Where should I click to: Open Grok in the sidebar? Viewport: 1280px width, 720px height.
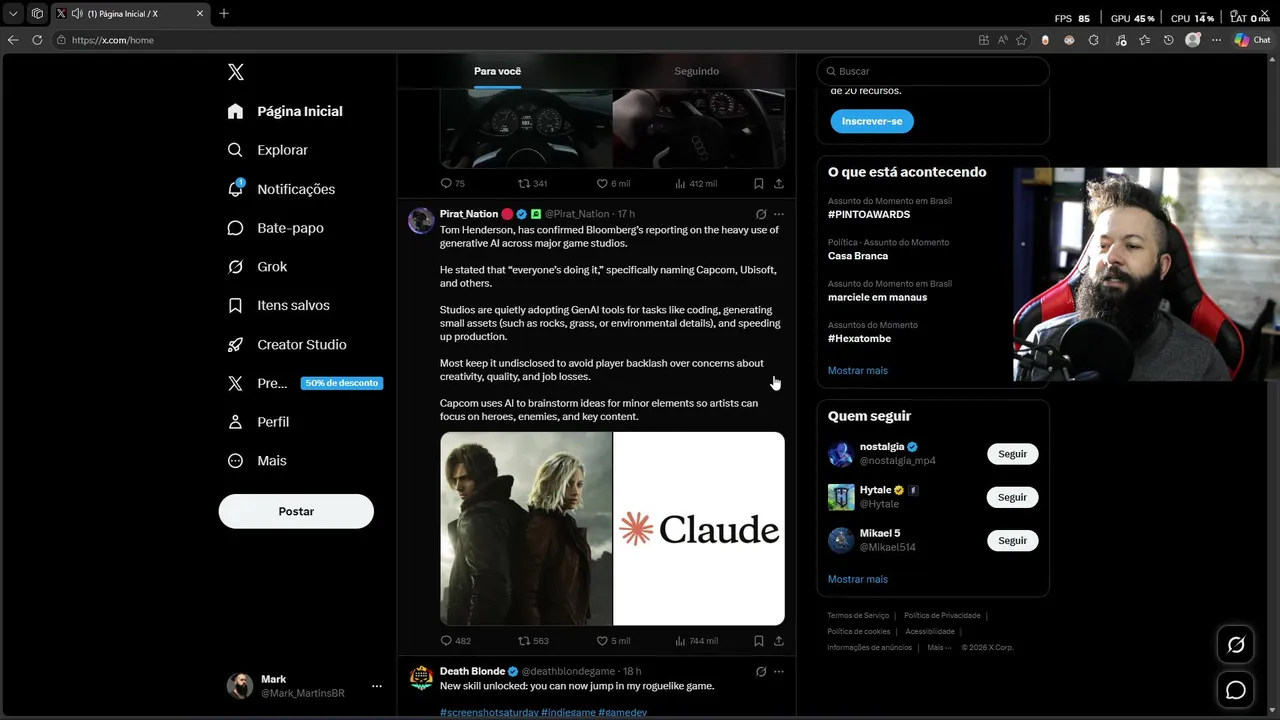tap(257, 267)
